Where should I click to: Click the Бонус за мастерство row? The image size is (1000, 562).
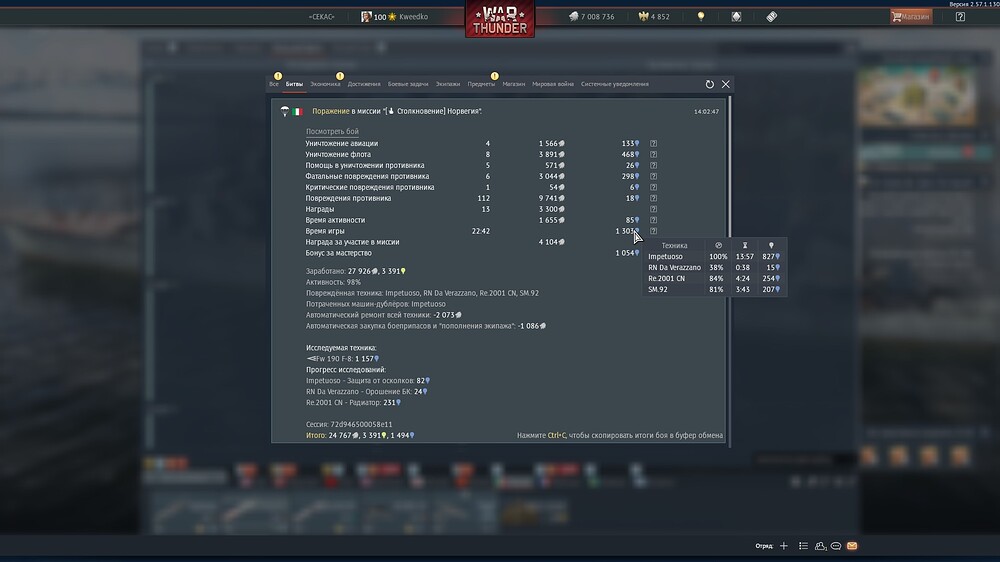(x=472, y=253)
